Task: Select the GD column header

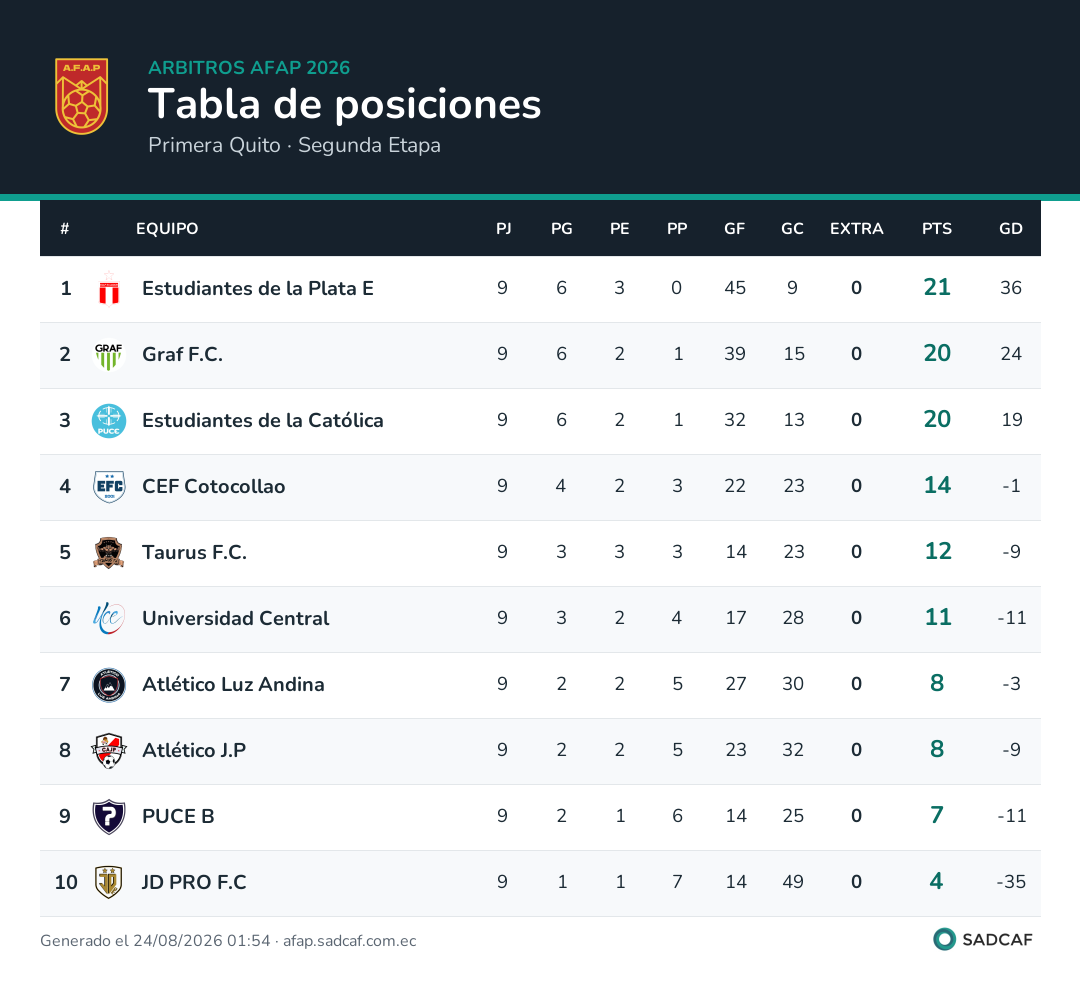Action: point(1010,229)
